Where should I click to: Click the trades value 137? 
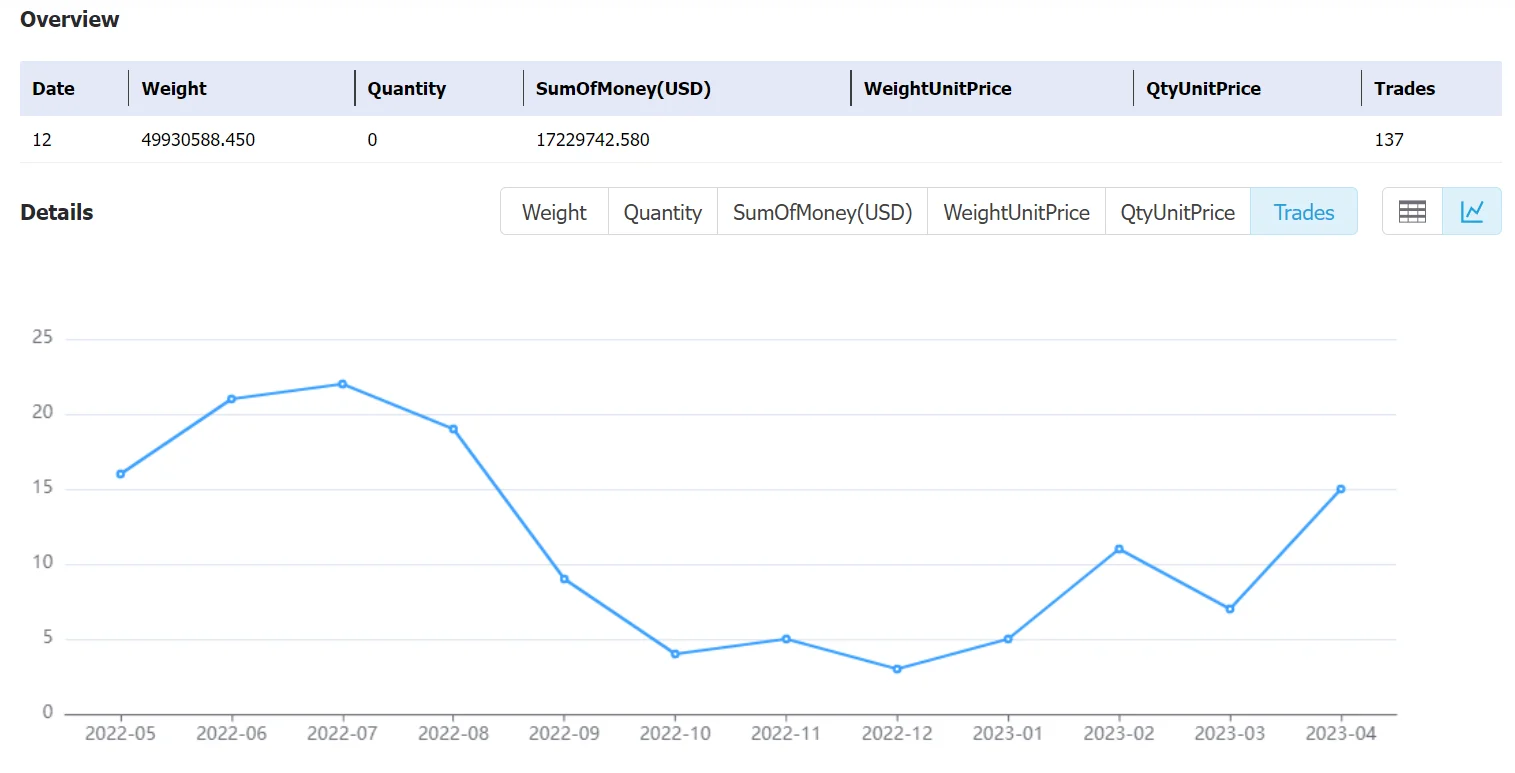pyautogui.click(x=1389, y=140)
